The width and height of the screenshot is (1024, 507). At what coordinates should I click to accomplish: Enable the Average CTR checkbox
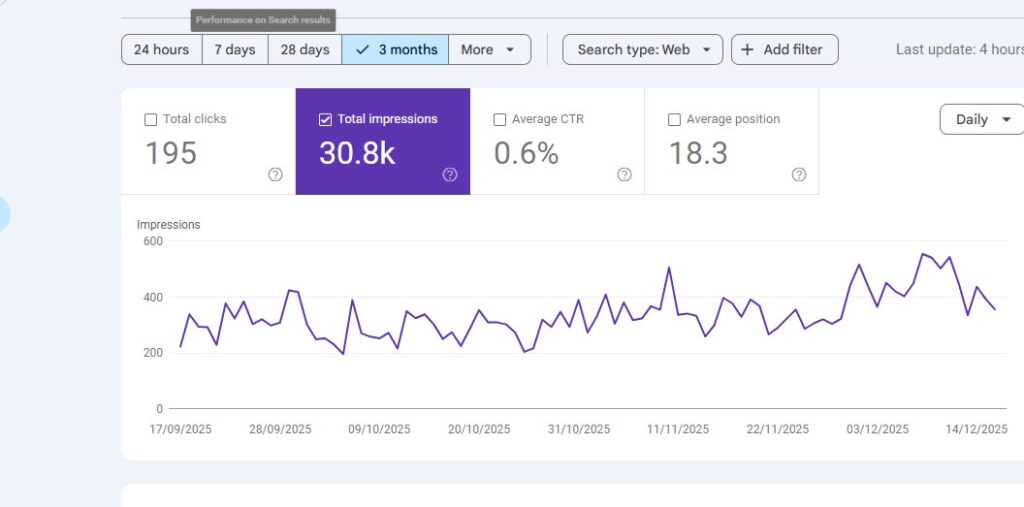(x=500, y=120)
